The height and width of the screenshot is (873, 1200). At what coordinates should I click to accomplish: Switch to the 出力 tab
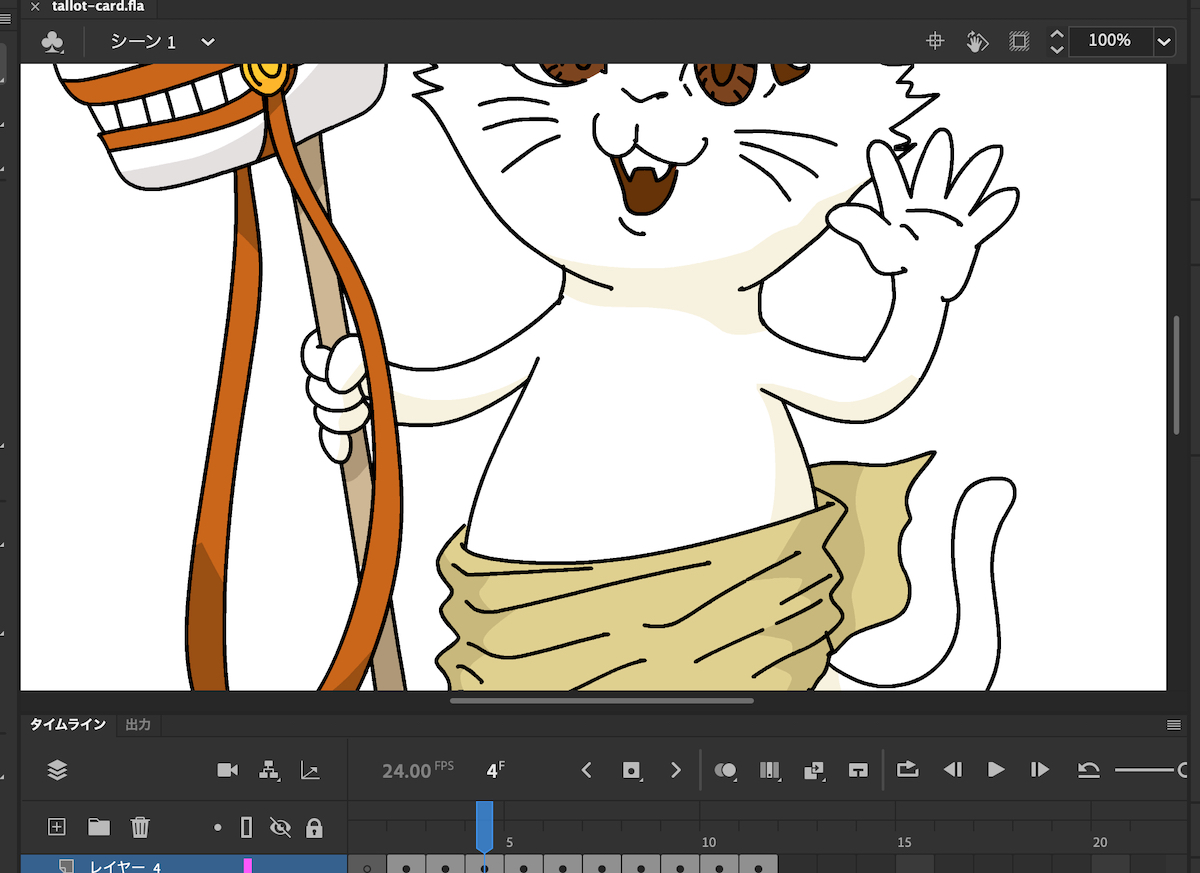(x=138, y=725)
